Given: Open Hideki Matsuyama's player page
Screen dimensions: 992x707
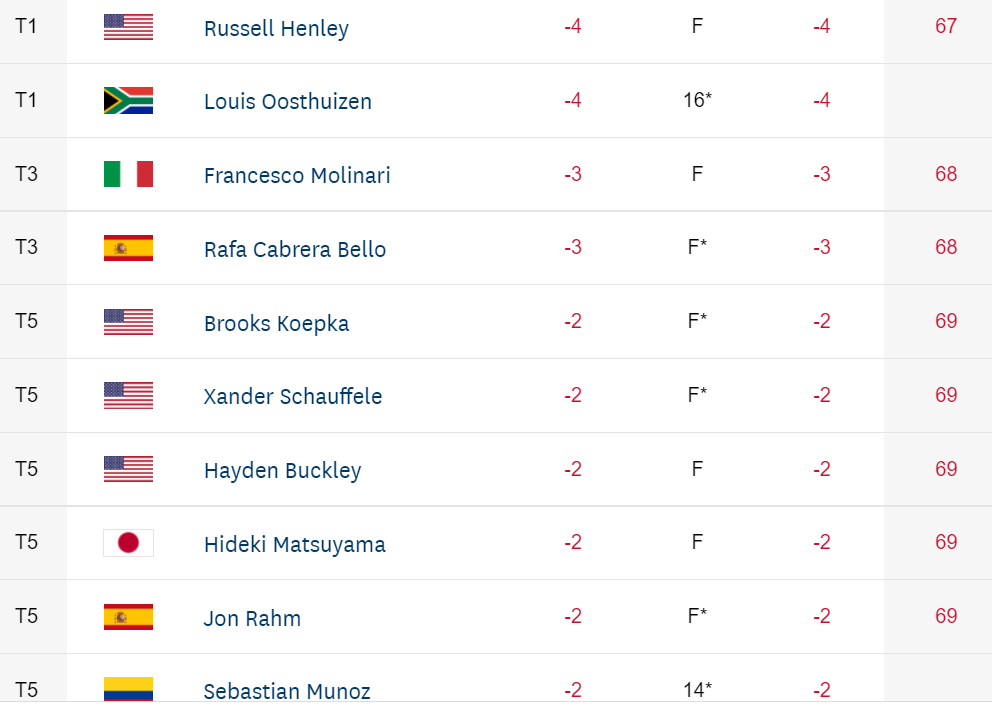Looking at the screenshot, I should click(294, 545).
